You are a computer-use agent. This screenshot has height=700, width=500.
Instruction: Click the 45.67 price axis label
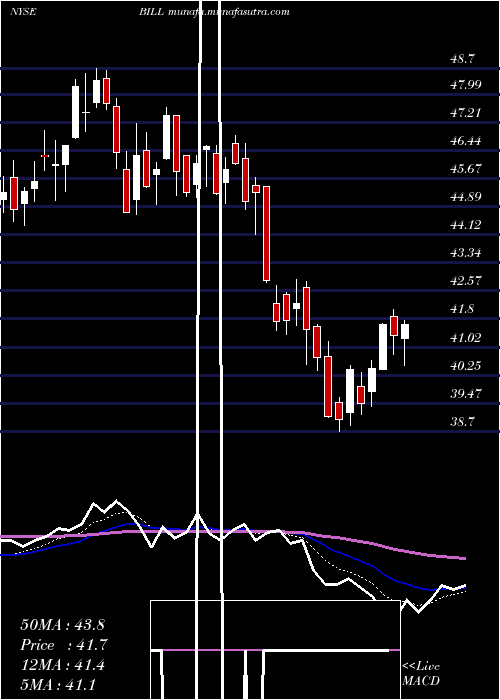tap(466, 169)
